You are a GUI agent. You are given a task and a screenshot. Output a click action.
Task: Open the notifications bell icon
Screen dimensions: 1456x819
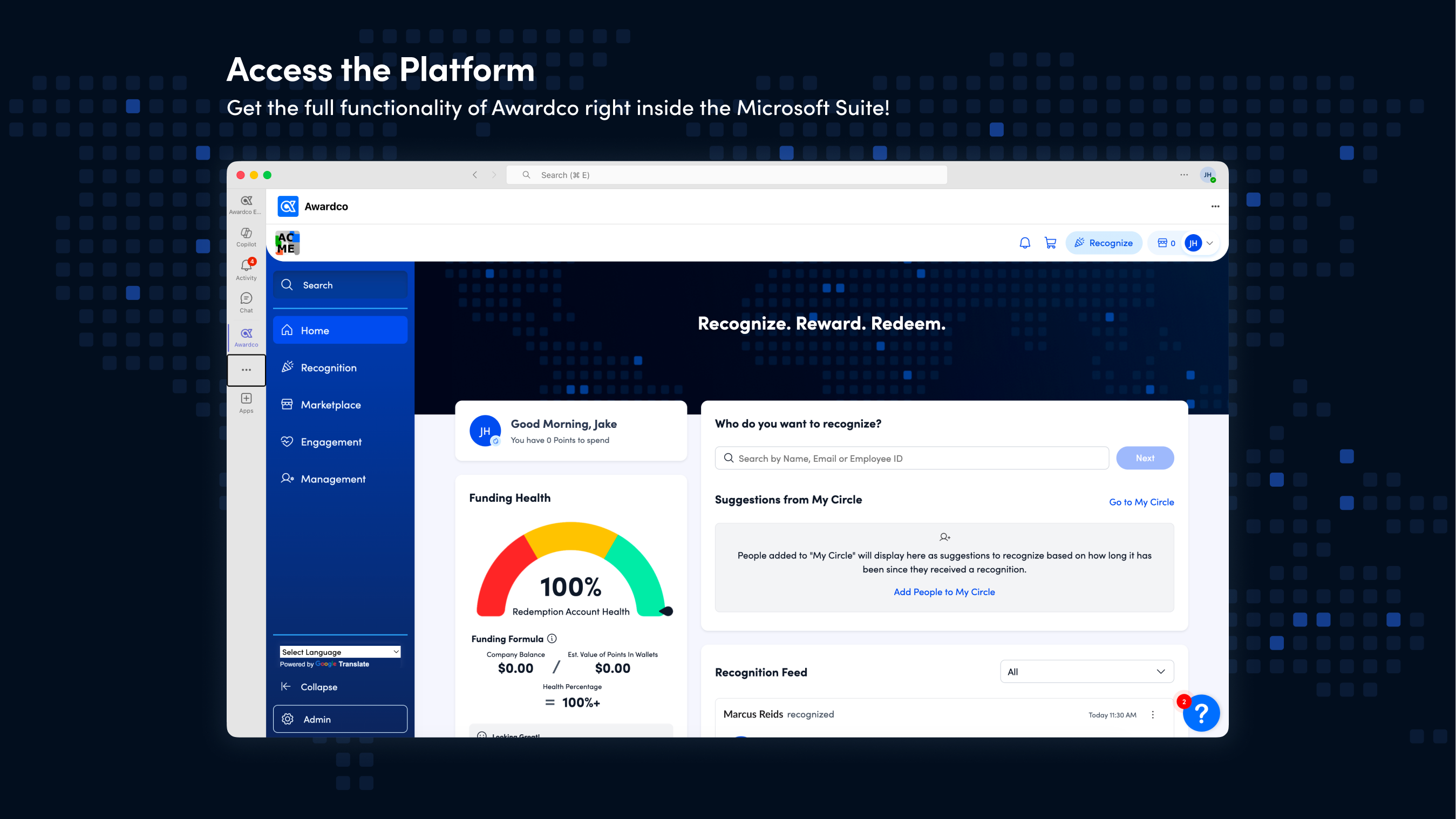pos(1024,243)
